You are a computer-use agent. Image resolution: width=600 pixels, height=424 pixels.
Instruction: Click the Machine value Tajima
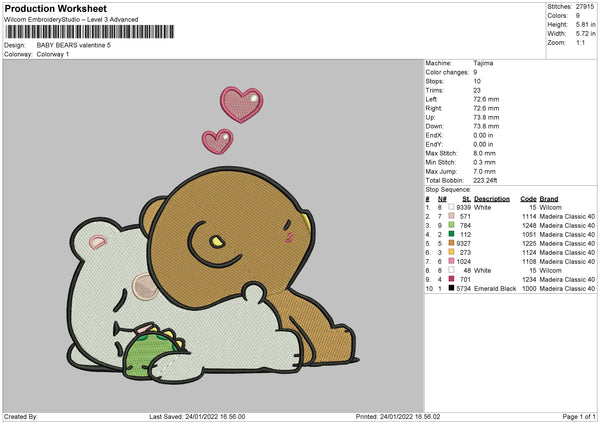(x=483, y=63)
